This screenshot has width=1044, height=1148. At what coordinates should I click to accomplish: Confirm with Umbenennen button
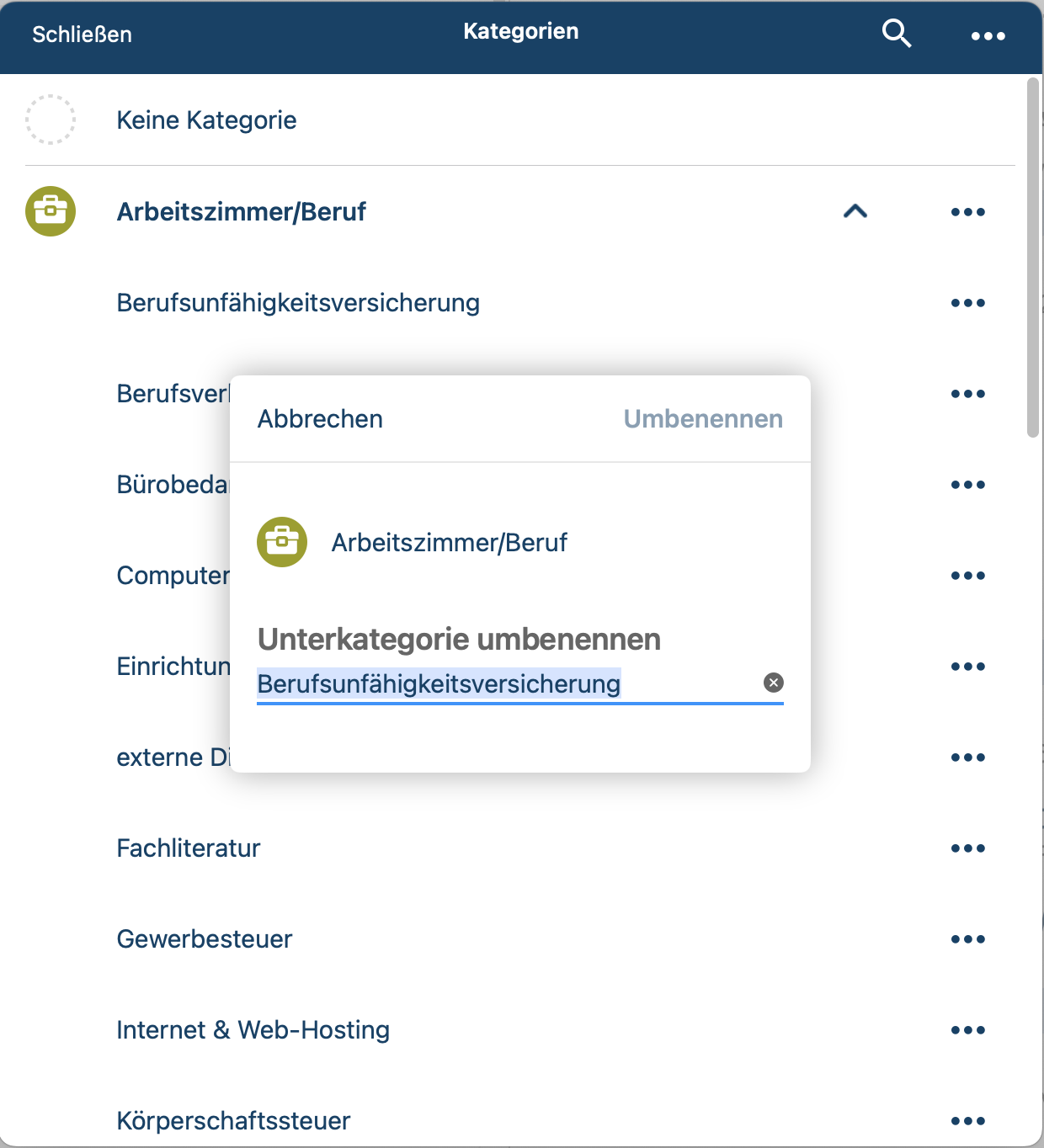pos(703,419)
